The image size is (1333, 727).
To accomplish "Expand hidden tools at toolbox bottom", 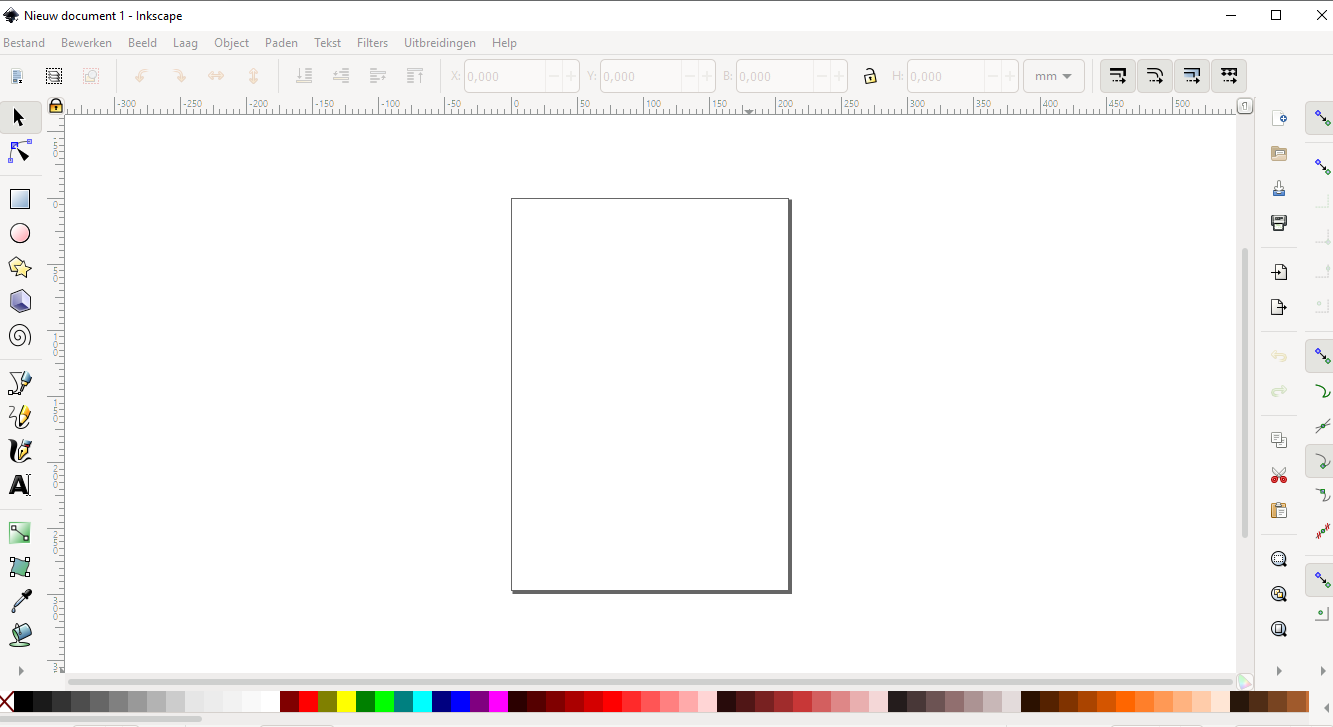I will [x=20, y=670].
